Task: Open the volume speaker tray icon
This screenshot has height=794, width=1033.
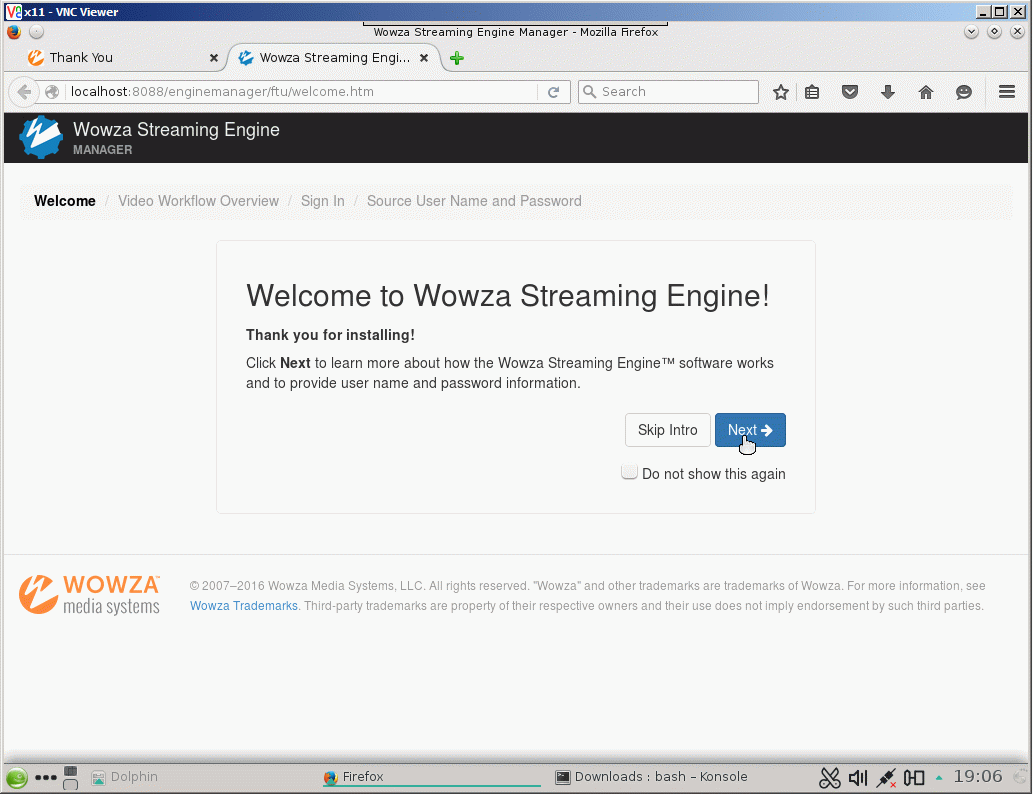Action: (858, 778)
